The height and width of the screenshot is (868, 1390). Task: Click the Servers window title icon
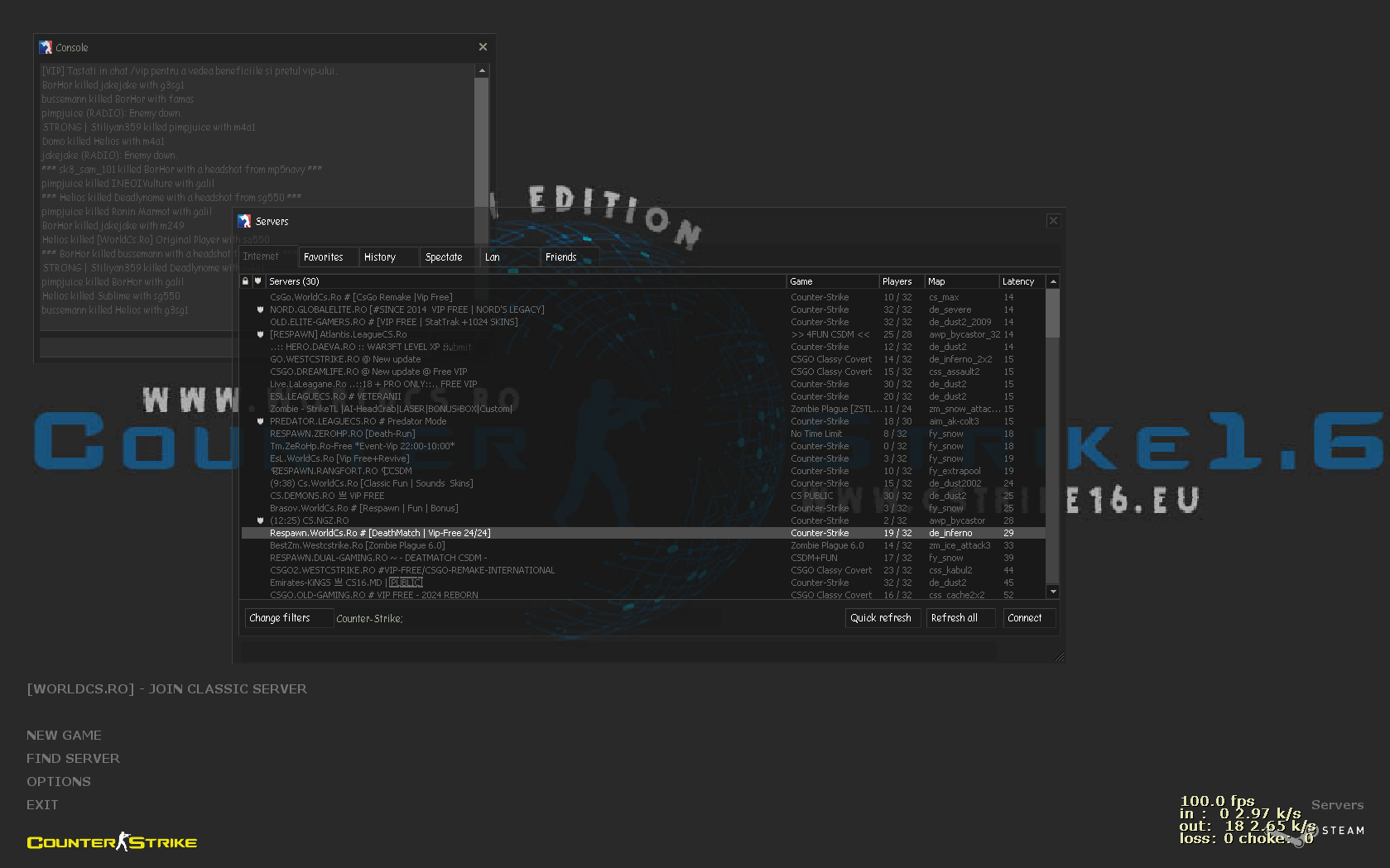244,222
